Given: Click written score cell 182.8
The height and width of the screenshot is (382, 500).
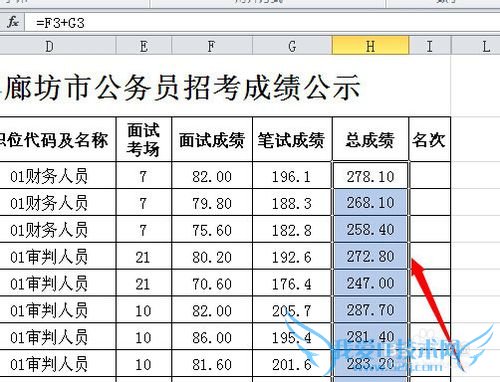Looking at the screenshot, I should pyautogui.click(x=292, y=229).
